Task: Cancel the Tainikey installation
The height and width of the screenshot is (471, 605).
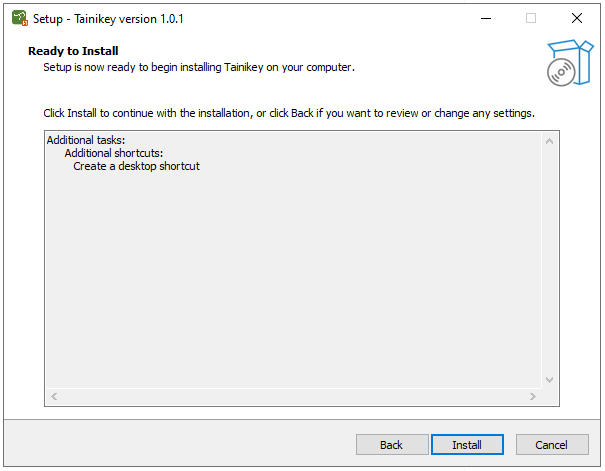Action: point(551,445)
